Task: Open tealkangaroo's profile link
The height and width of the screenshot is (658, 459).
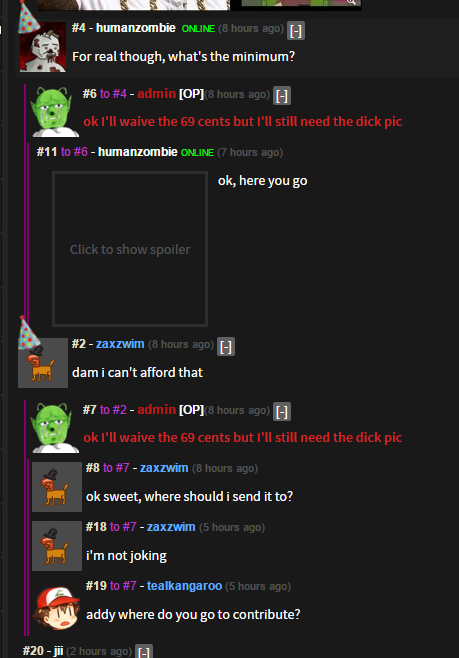Action: pos(184,586)
